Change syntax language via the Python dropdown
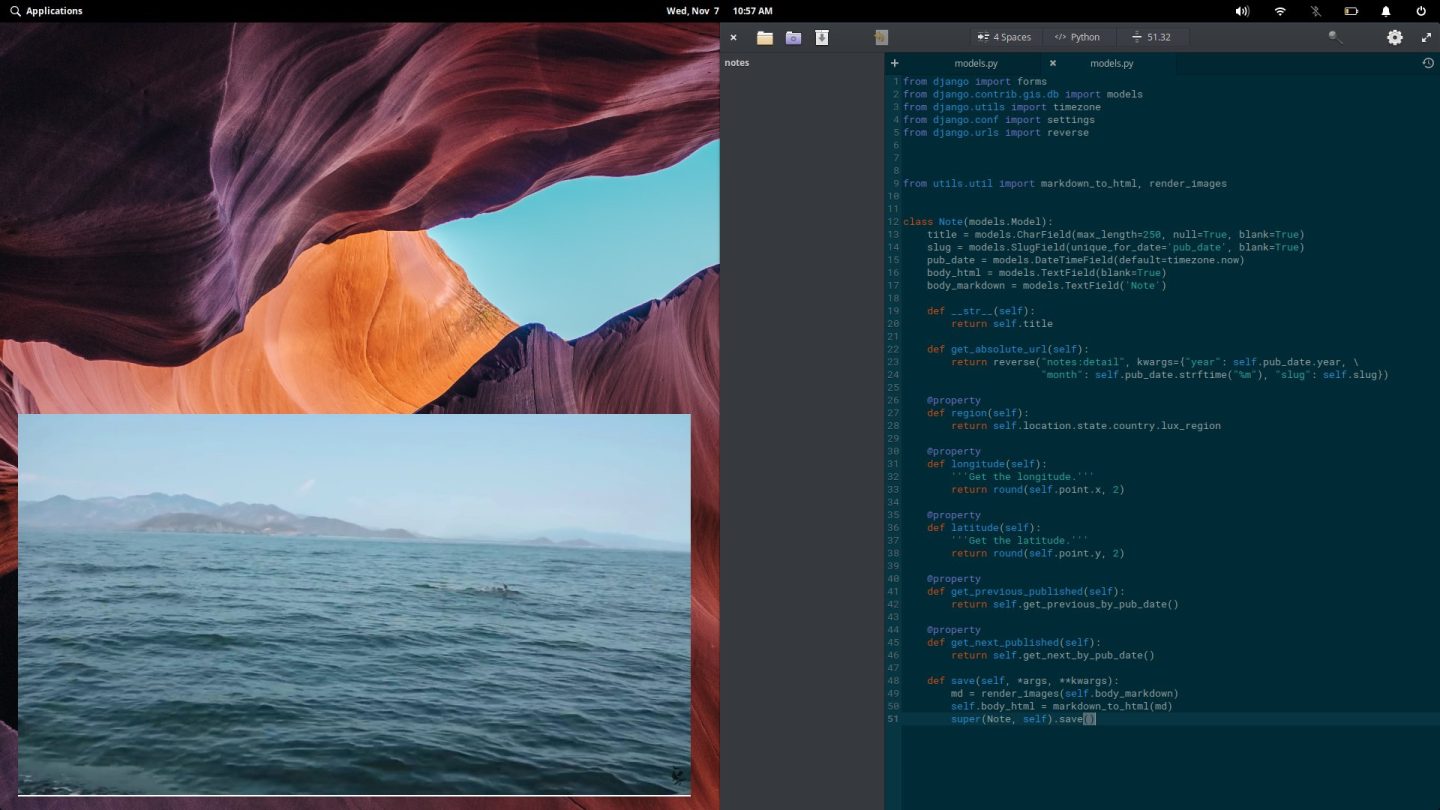This screenshot has height=810, width=1440. (x=1076, y=37)
